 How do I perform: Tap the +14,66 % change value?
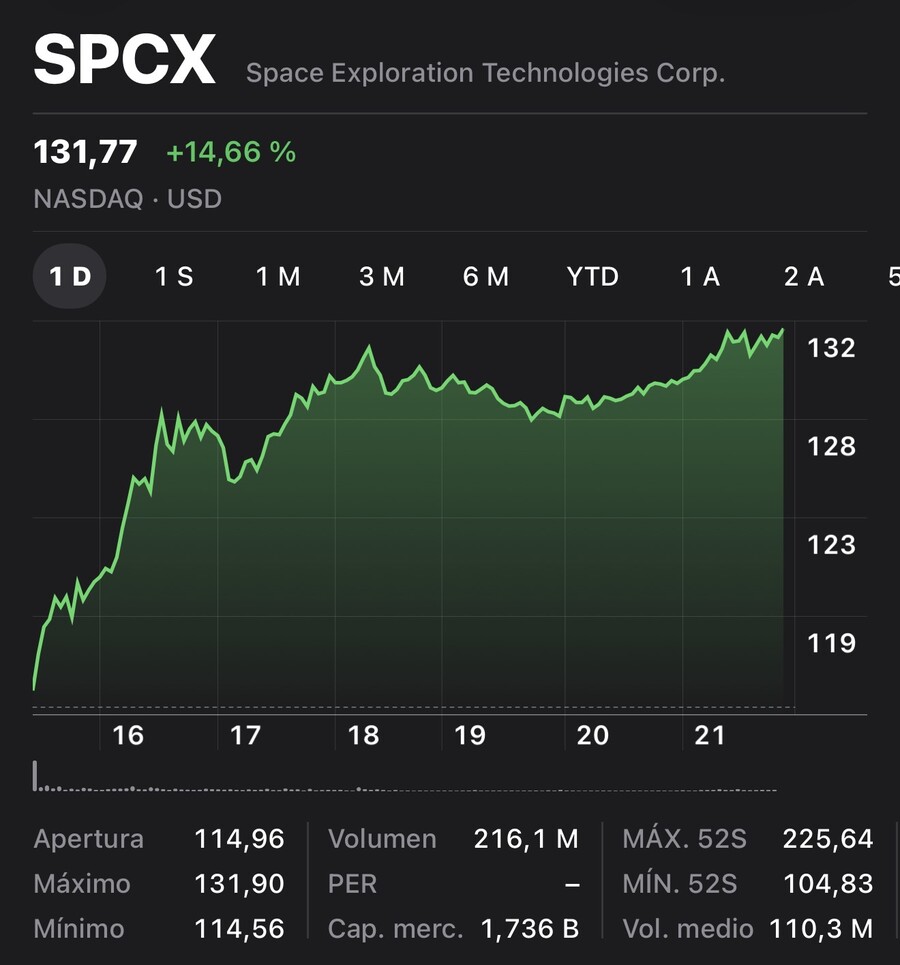(231, 152)
